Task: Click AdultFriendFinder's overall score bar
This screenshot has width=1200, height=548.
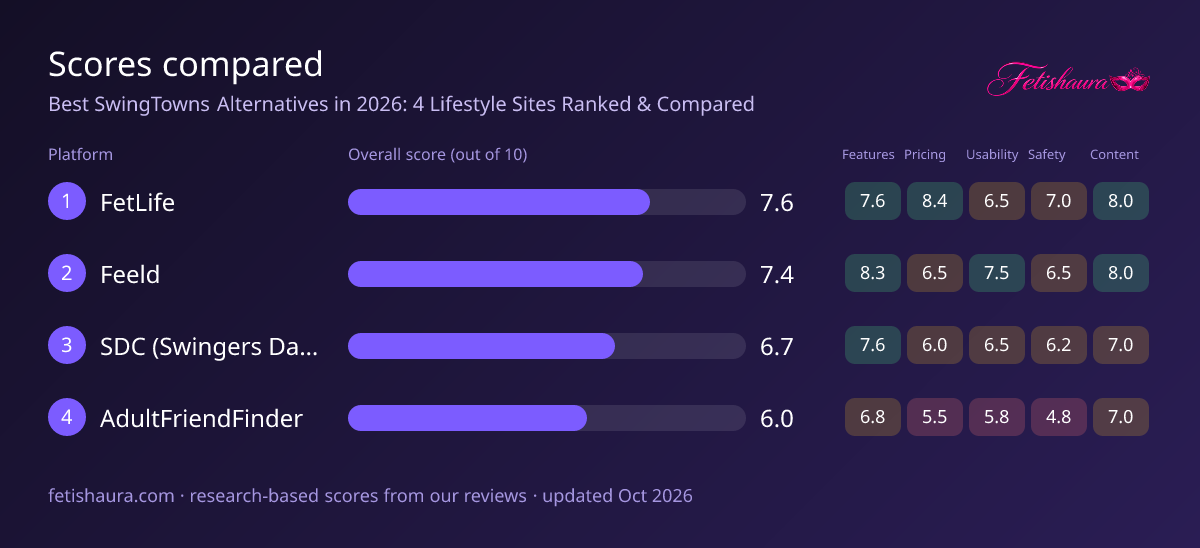Action: point(546,418)
